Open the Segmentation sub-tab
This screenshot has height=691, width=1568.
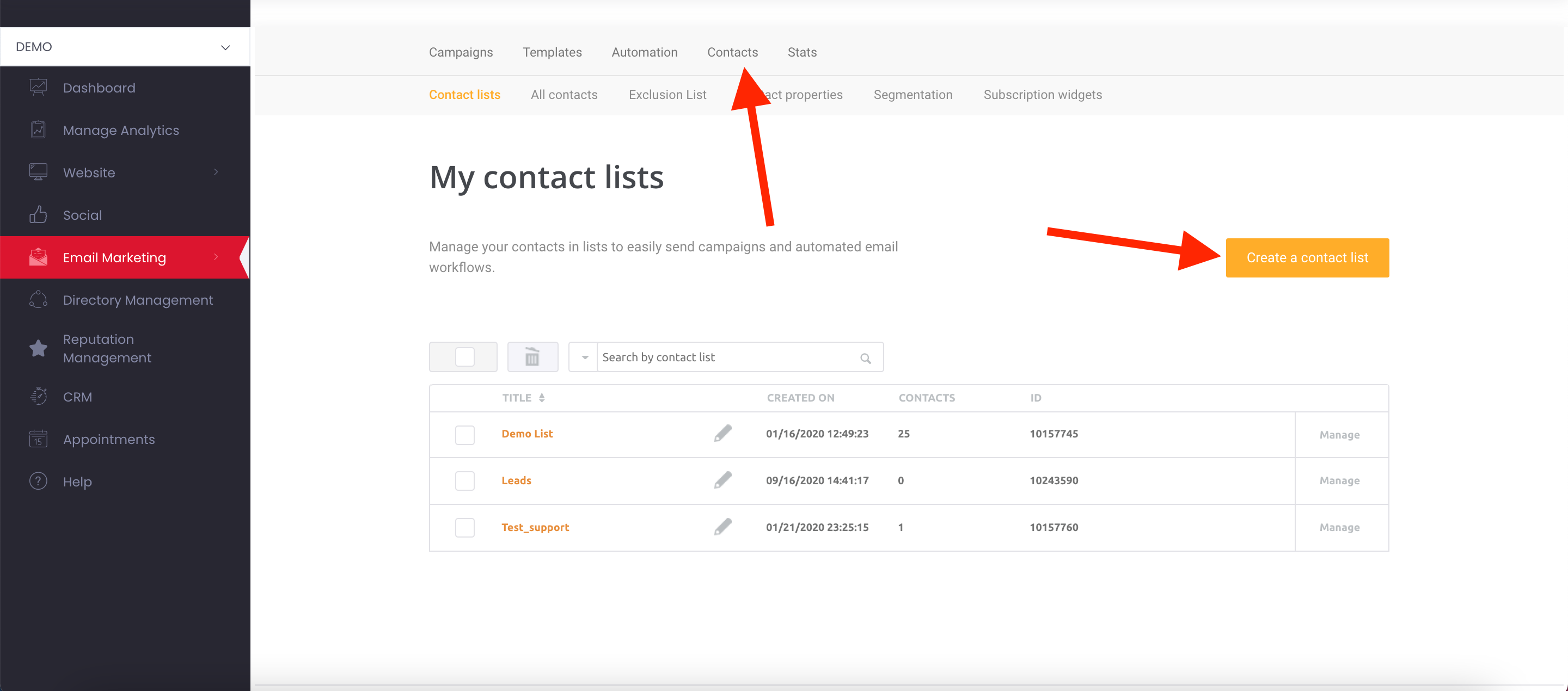(x=912, y=95)
